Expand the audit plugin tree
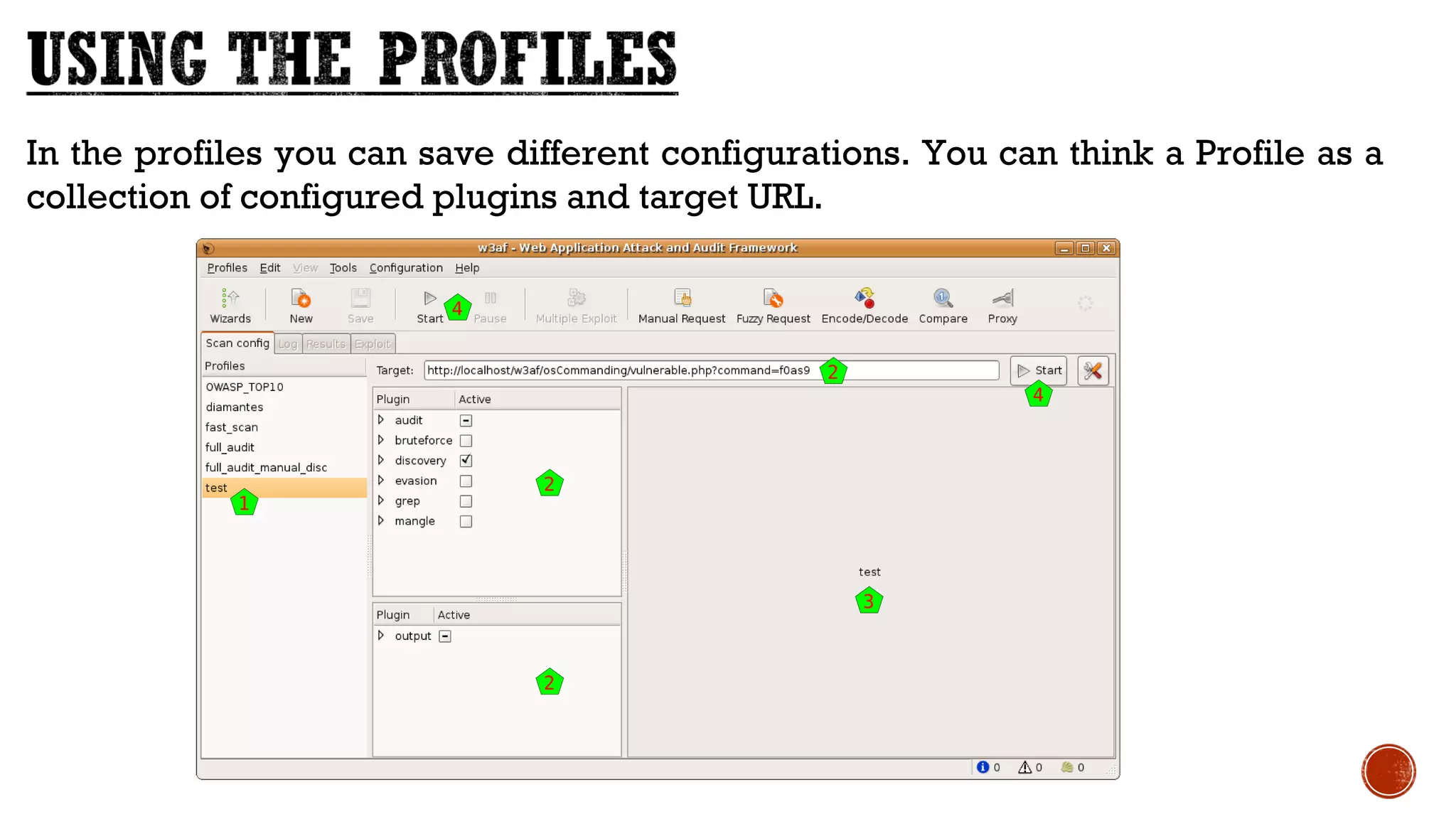The width and height of the screenshot is (1456, 819). tap(381, 420)
